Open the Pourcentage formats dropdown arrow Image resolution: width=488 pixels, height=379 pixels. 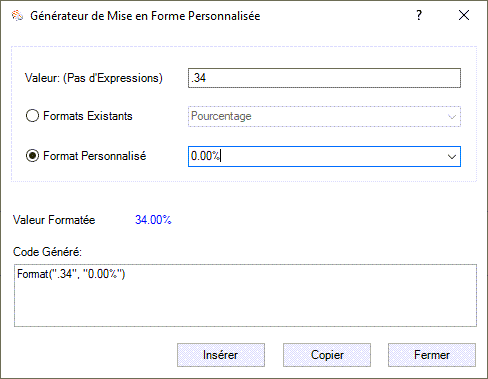[x=452, y=117]
